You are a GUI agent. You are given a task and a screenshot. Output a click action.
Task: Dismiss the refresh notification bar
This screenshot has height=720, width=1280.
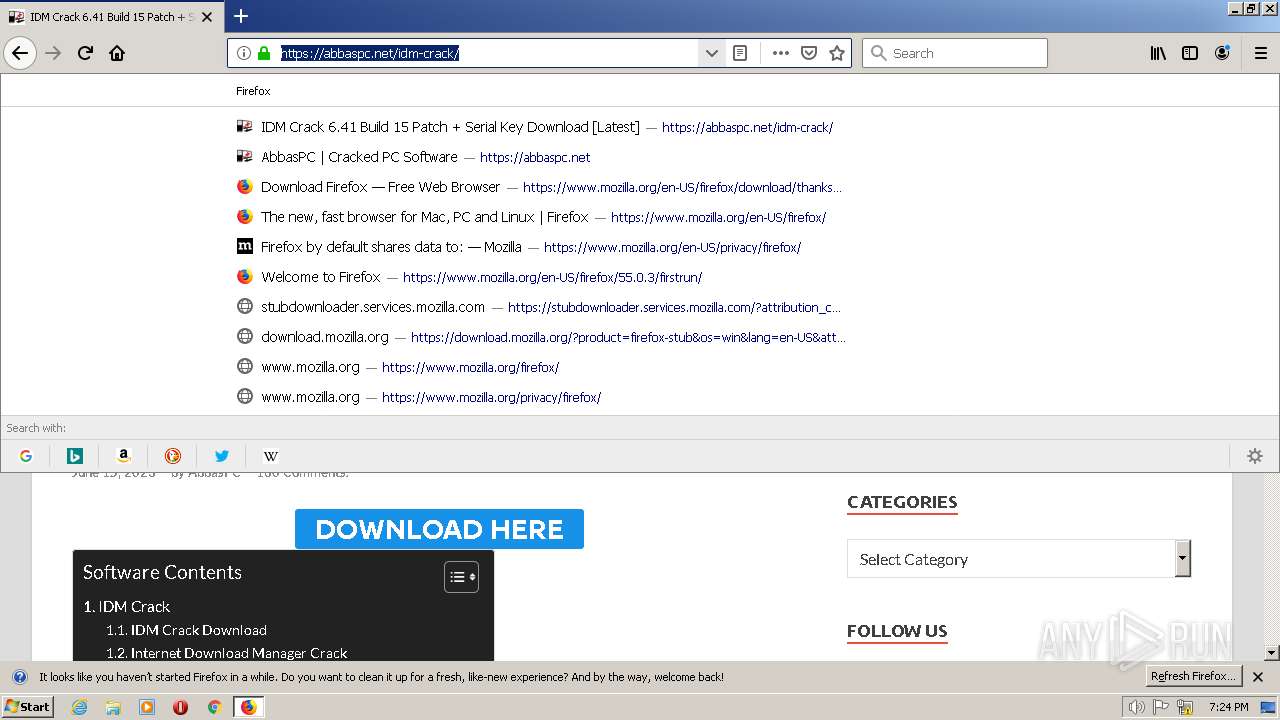pos(1258,677)
